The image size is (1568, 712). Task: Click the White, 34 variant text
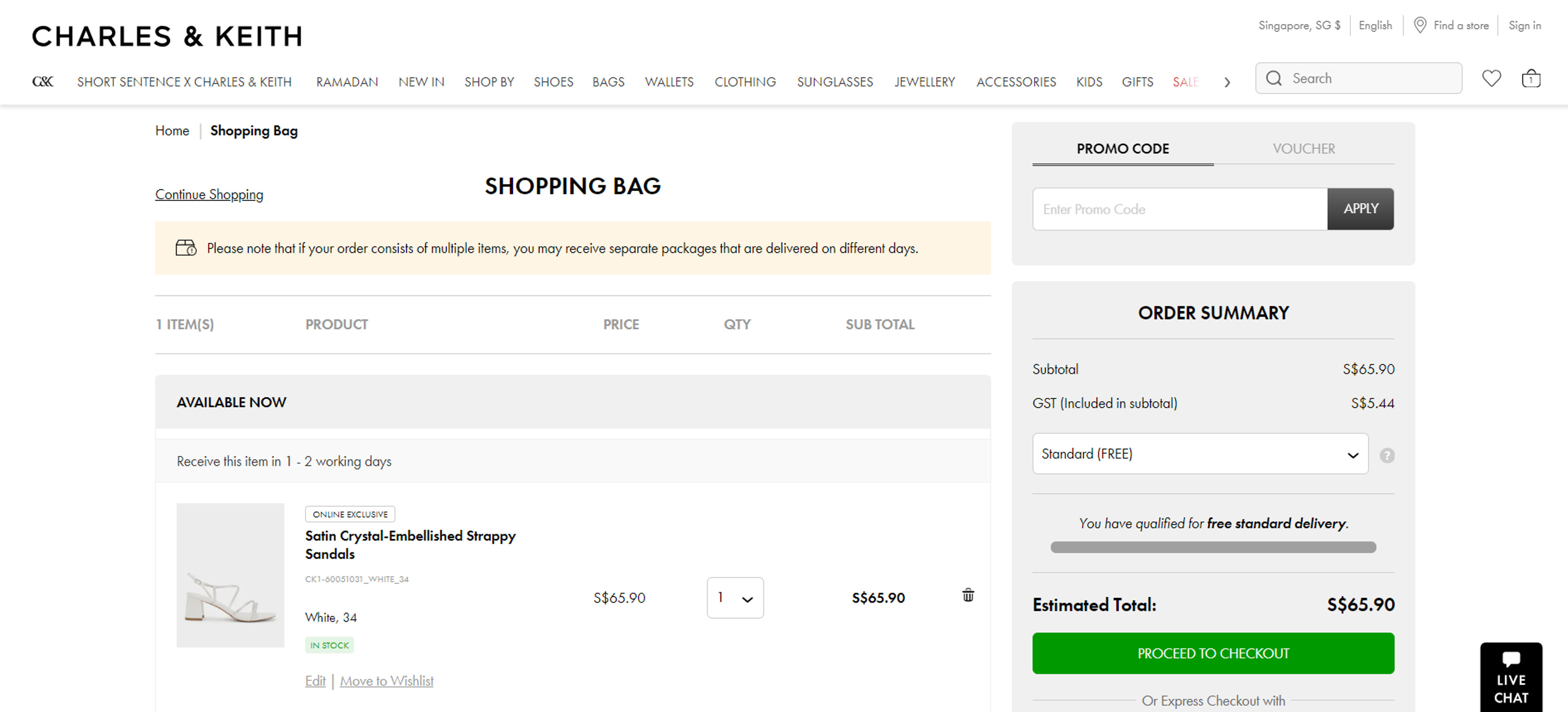point(330,617)
